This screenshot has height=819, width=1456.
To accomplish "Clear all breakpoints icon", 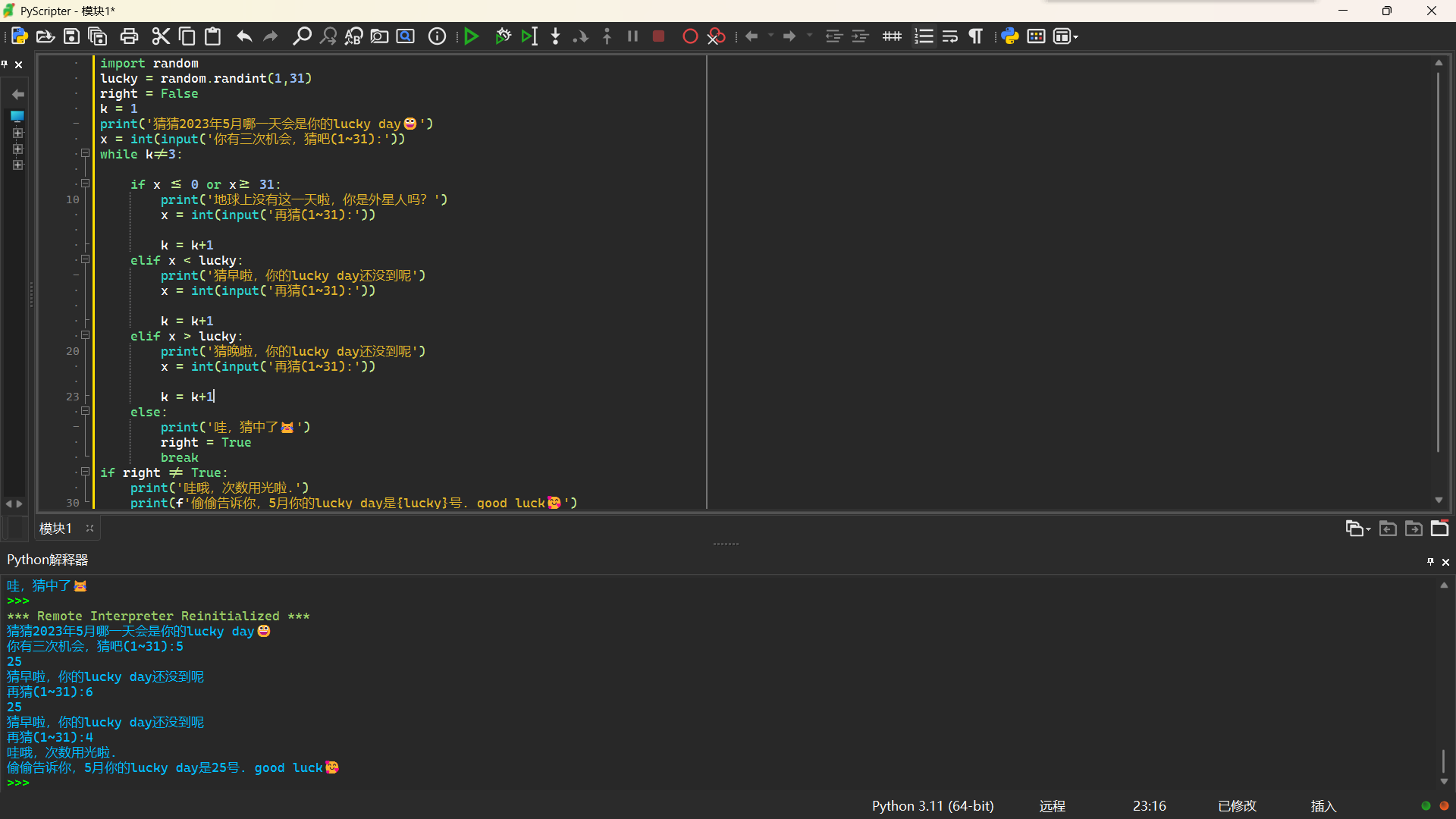I will [716, 36].
